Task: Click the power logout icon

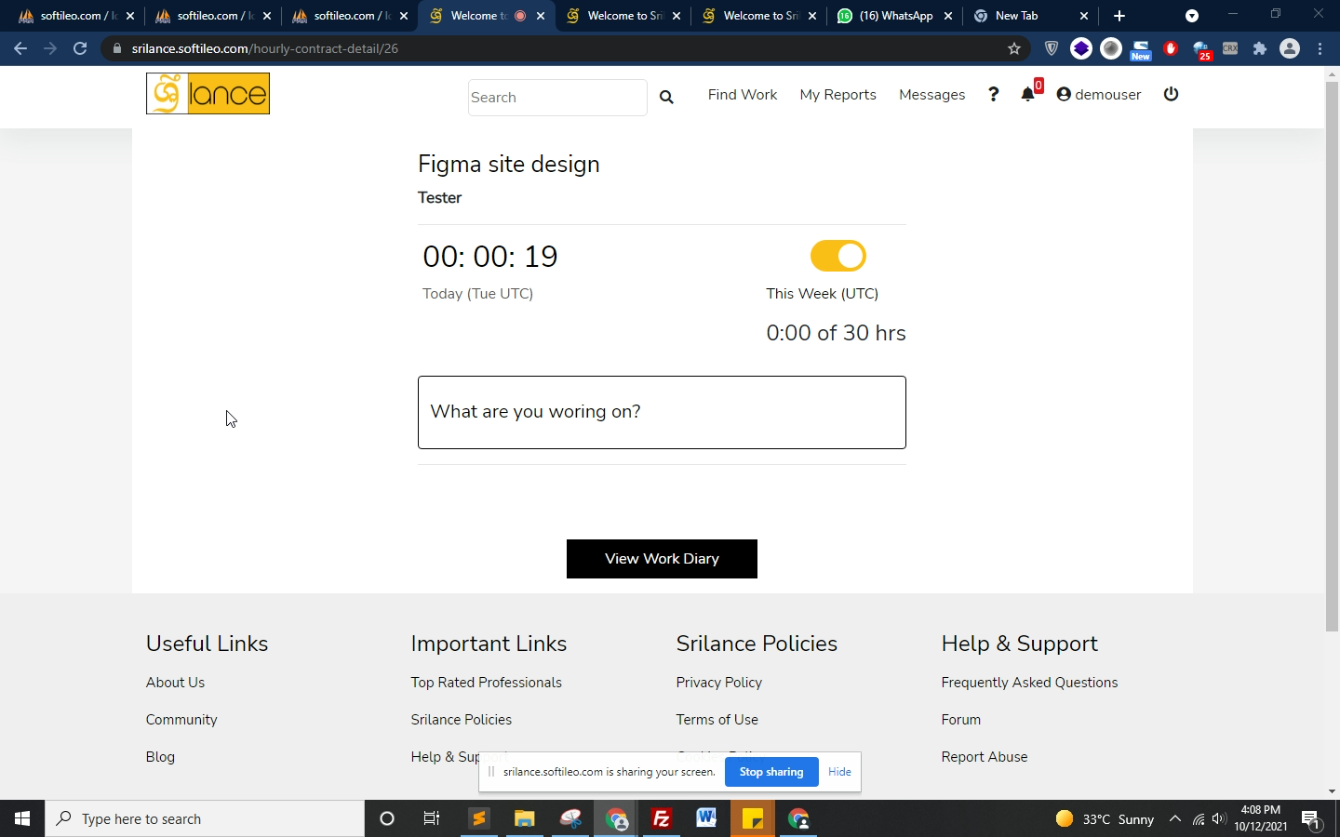Action: (x=1171, y=94)
